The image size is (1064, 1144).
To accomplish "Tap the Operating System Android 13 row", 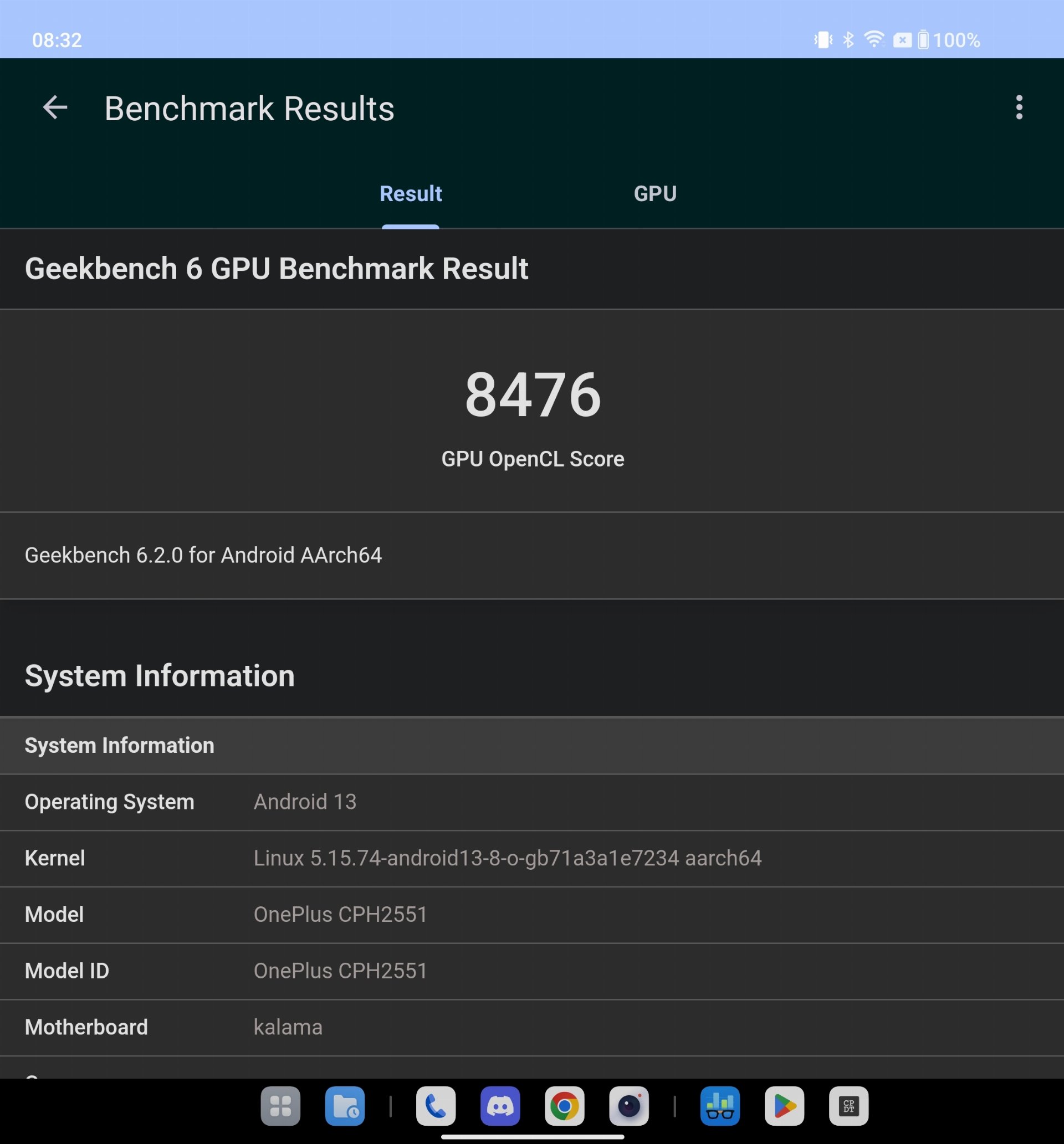I will [532, 802].
